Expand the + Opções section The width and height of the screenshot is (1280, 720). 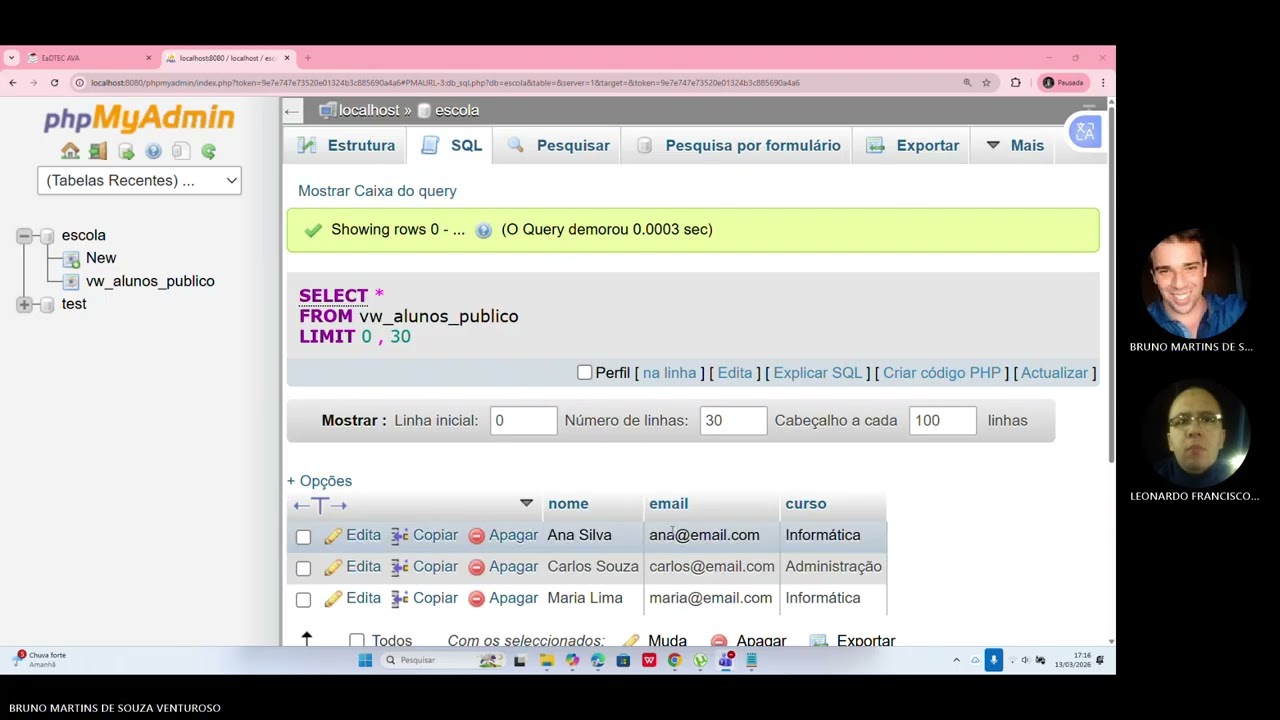pyautogui.click(x=319, y=481)
